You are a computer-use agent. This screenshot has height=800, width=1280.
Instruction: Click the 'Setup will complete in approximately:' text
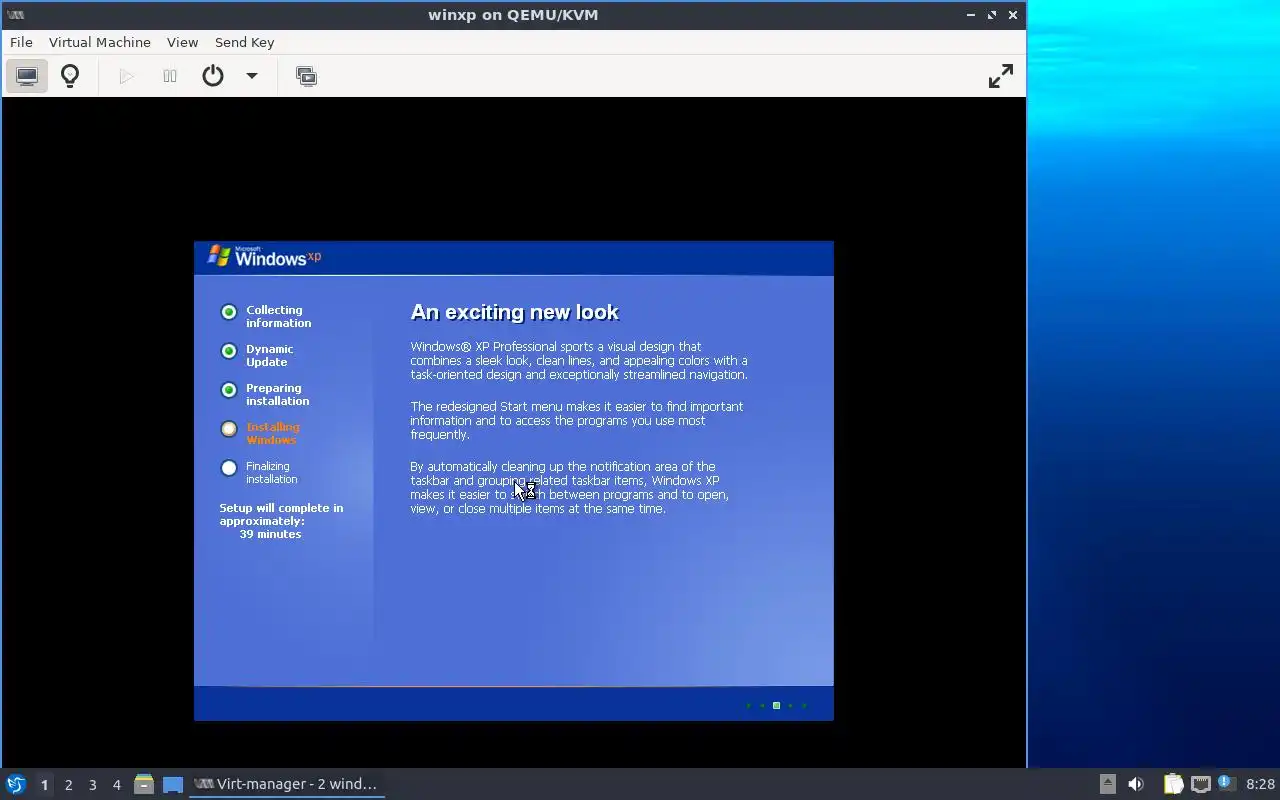(281, 514)
